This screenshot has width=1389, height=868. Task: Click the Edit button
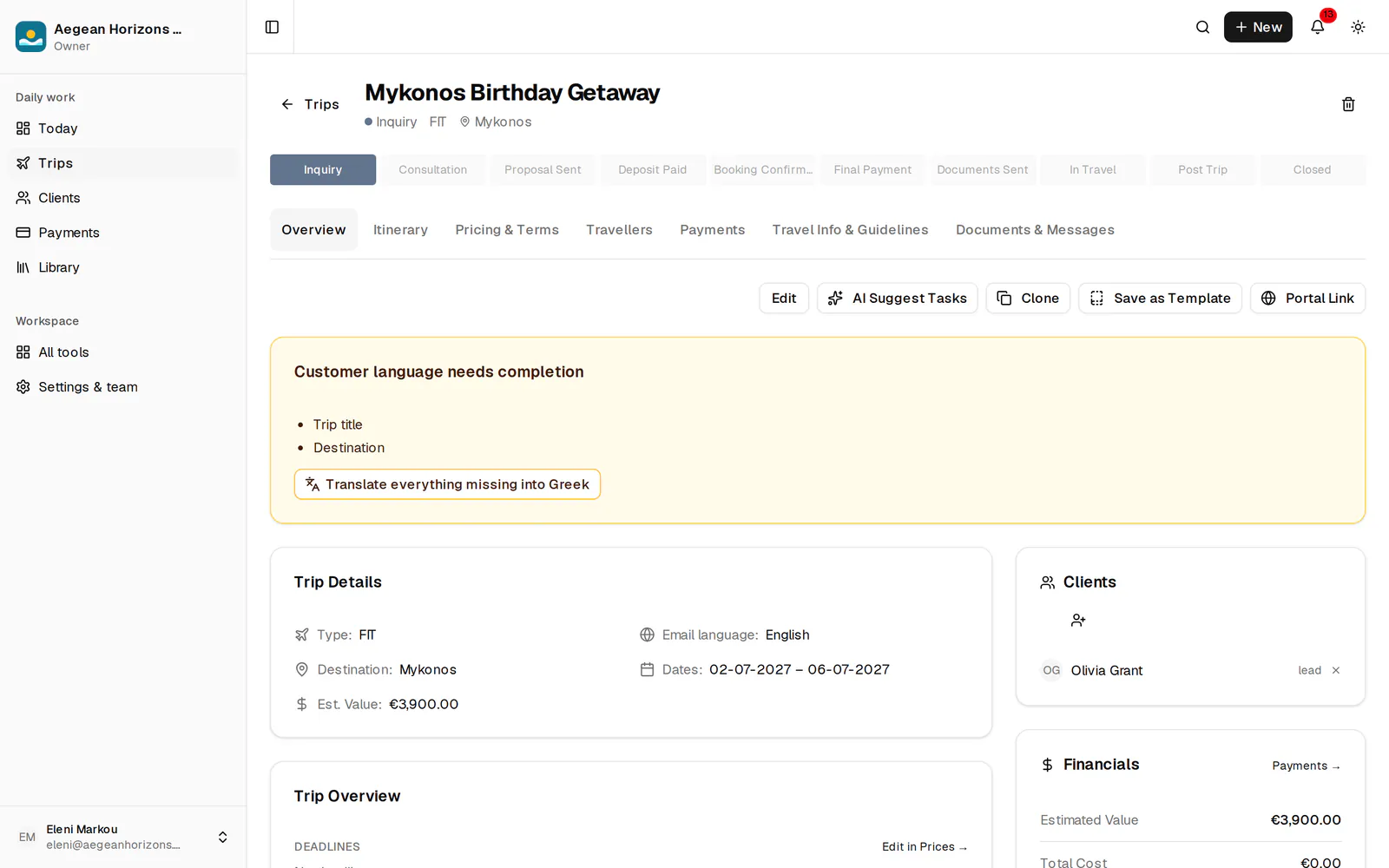[x=784, y=299]
